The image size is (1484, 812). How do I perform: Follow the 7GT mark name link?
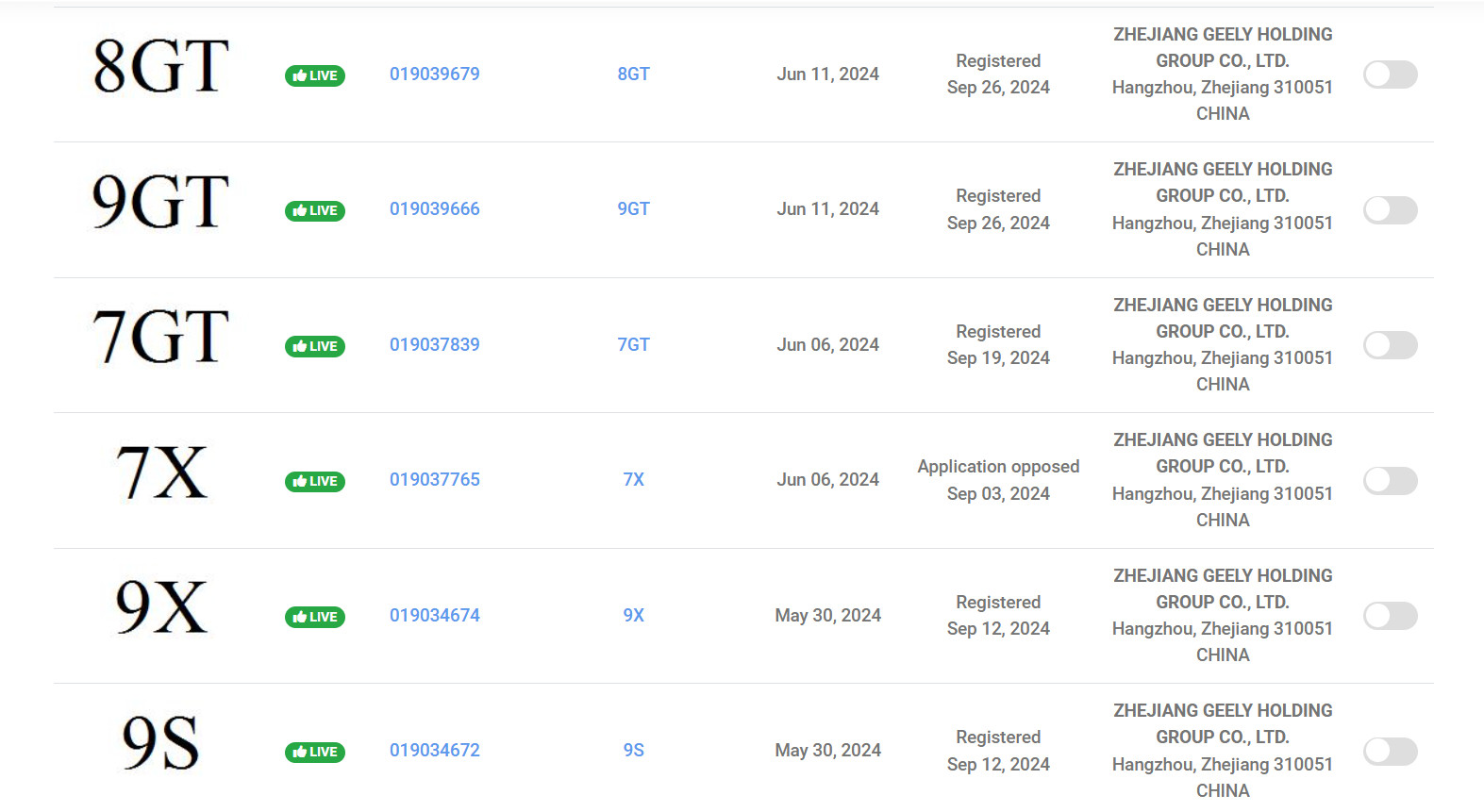point(634,344)
